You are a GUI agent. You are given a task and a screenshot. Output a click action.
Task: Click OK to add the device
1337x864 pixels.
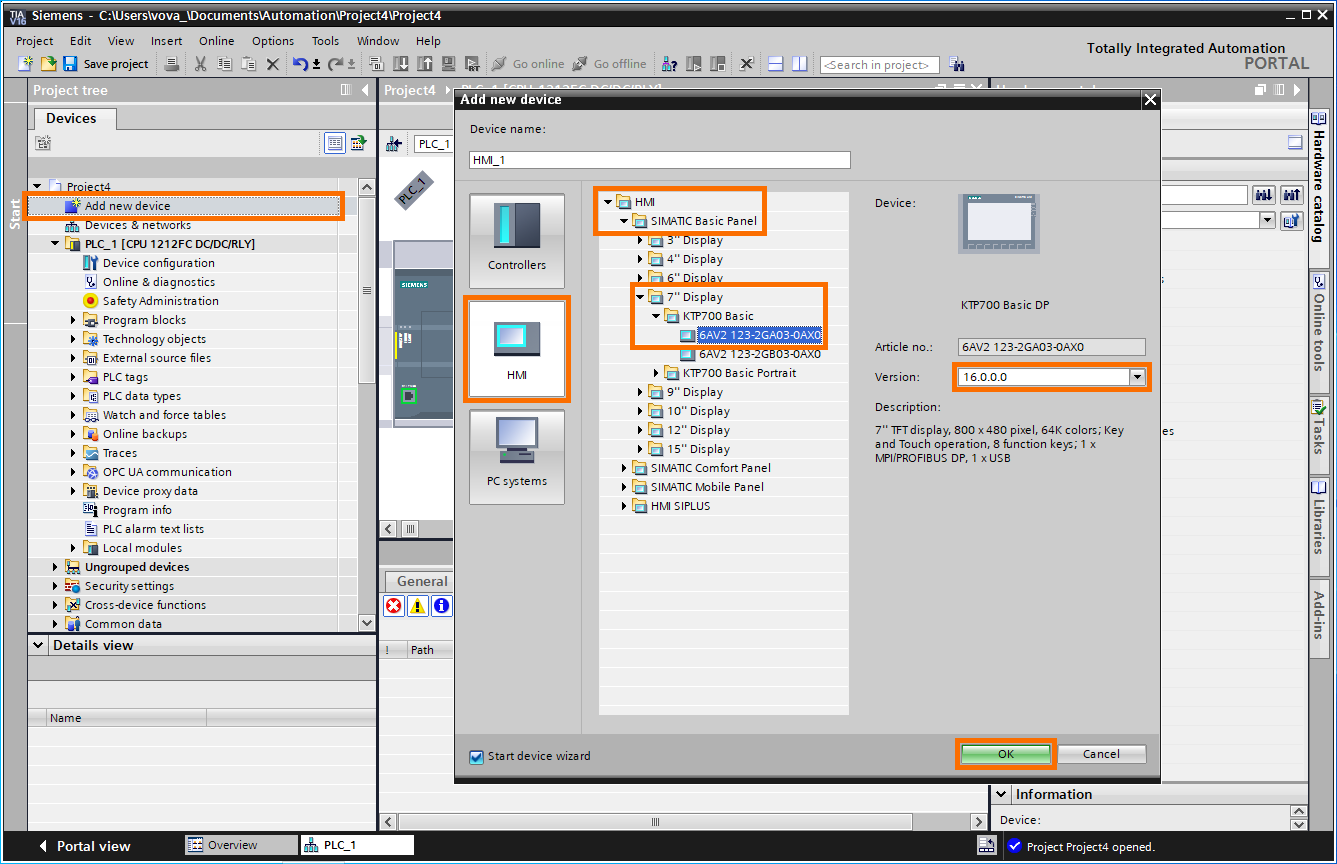(1005, 754)
